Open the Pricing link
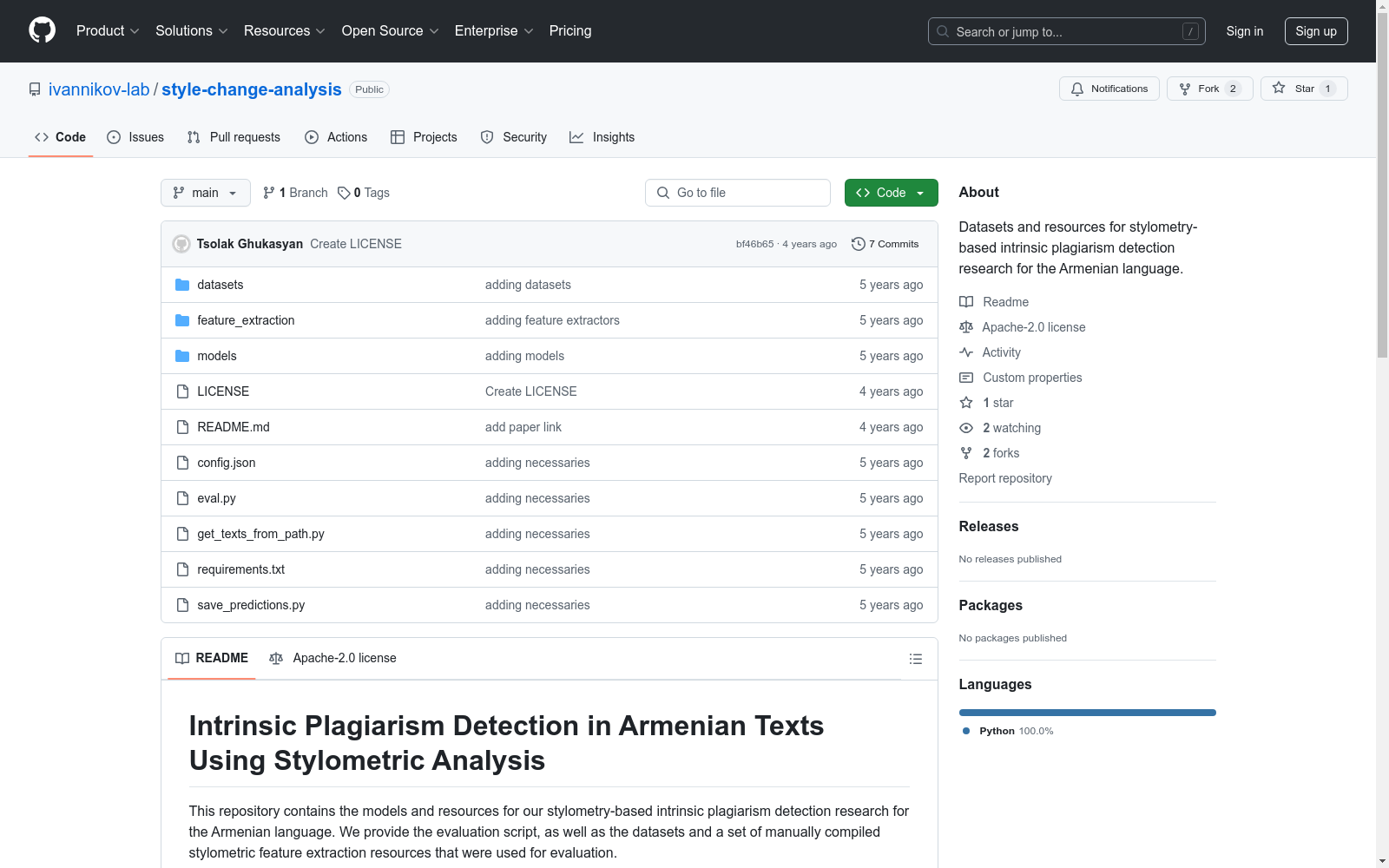 (570, 30)
